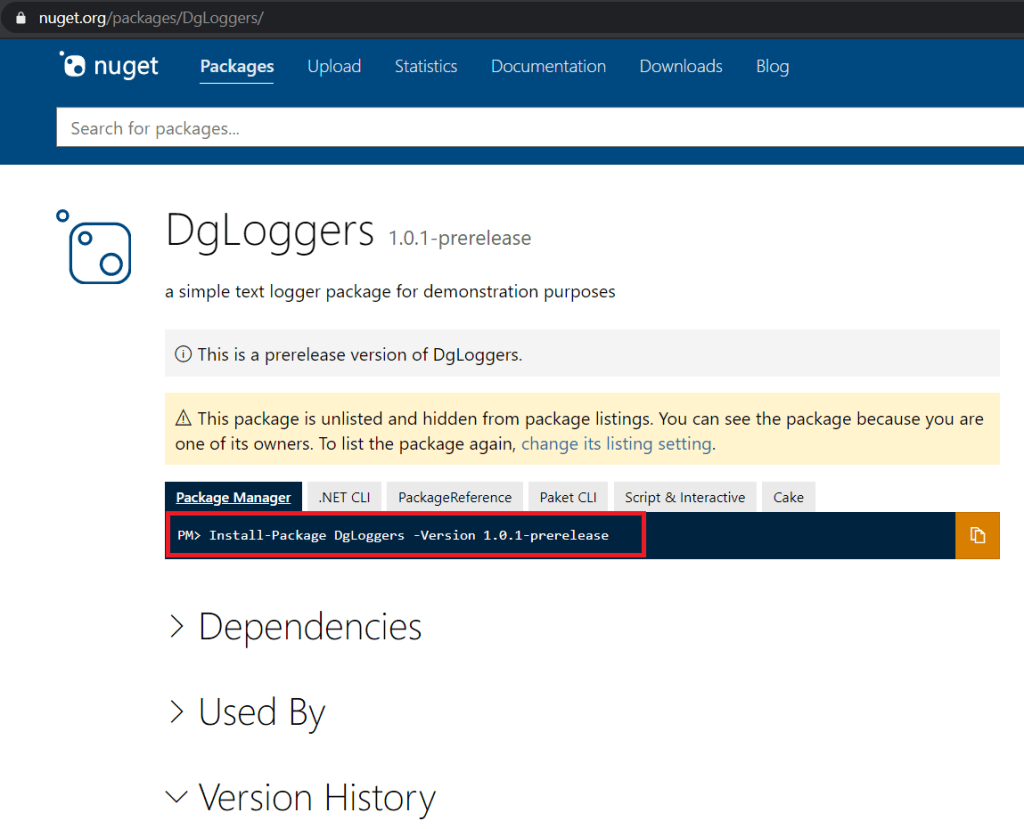1024x829 pixels.
Task: Click the DgLoggers package icon
Action: (x=98, y=247)
